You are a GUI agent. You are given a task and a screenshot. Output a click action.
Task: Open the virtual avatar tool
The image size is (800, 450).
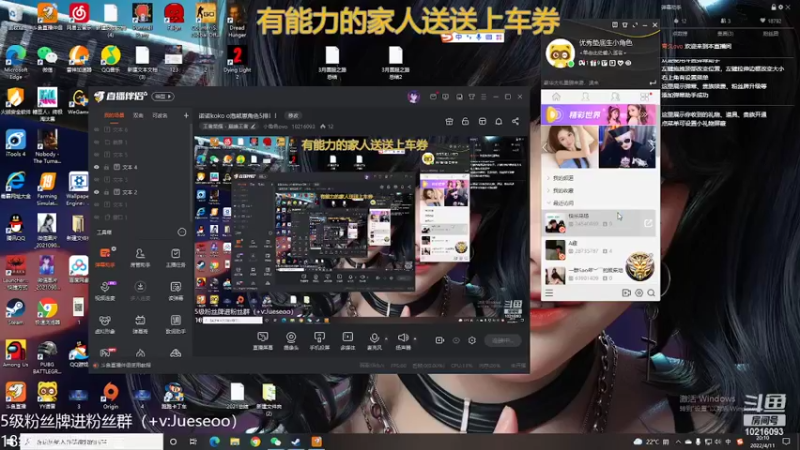(x=105, y=323)
